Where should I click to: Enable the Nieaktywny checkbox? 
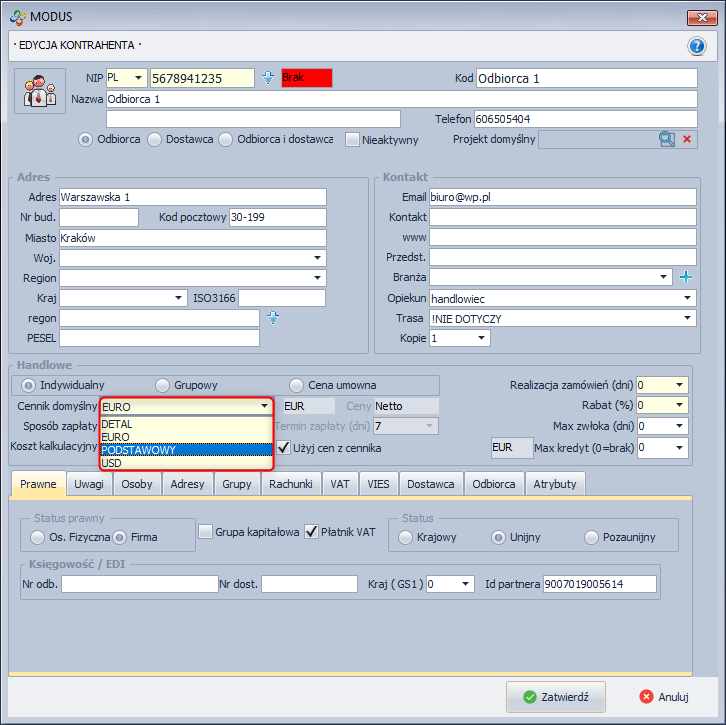click(x=353, y=140)
